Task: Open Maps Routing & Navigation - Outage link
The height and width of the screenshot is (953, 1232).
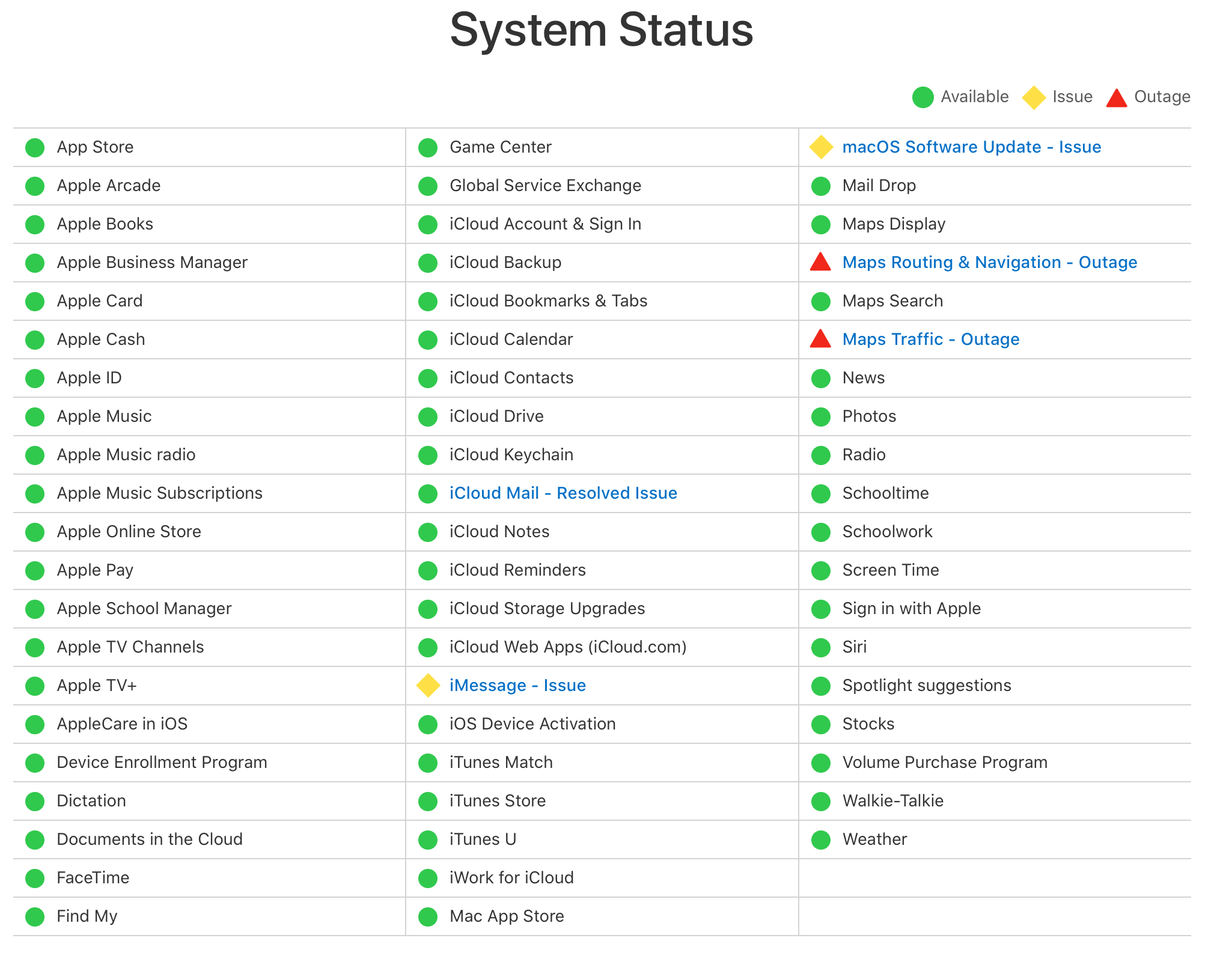Action: (989, 263)
